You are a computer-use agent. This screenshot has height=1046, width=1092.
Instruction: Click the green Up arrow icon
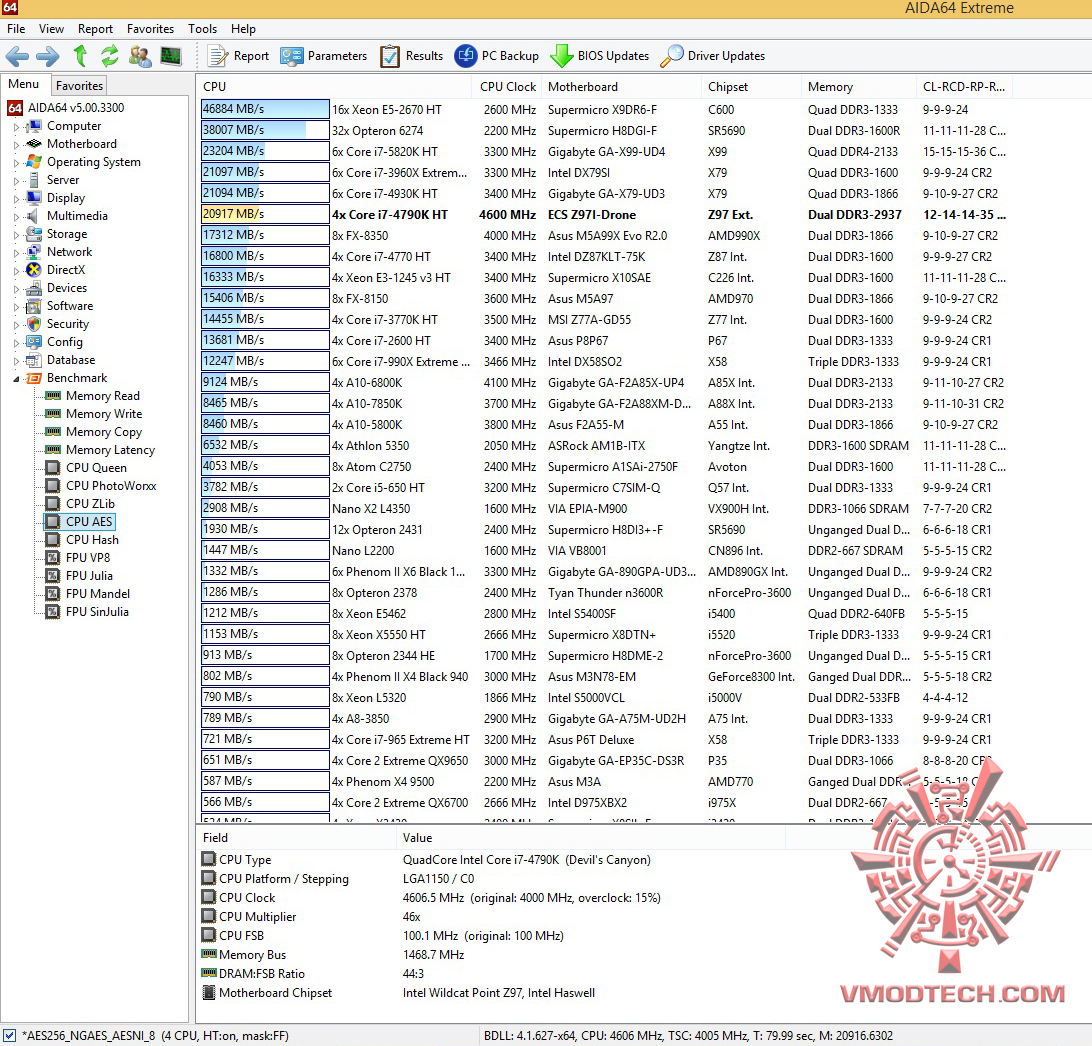[80, 56]
